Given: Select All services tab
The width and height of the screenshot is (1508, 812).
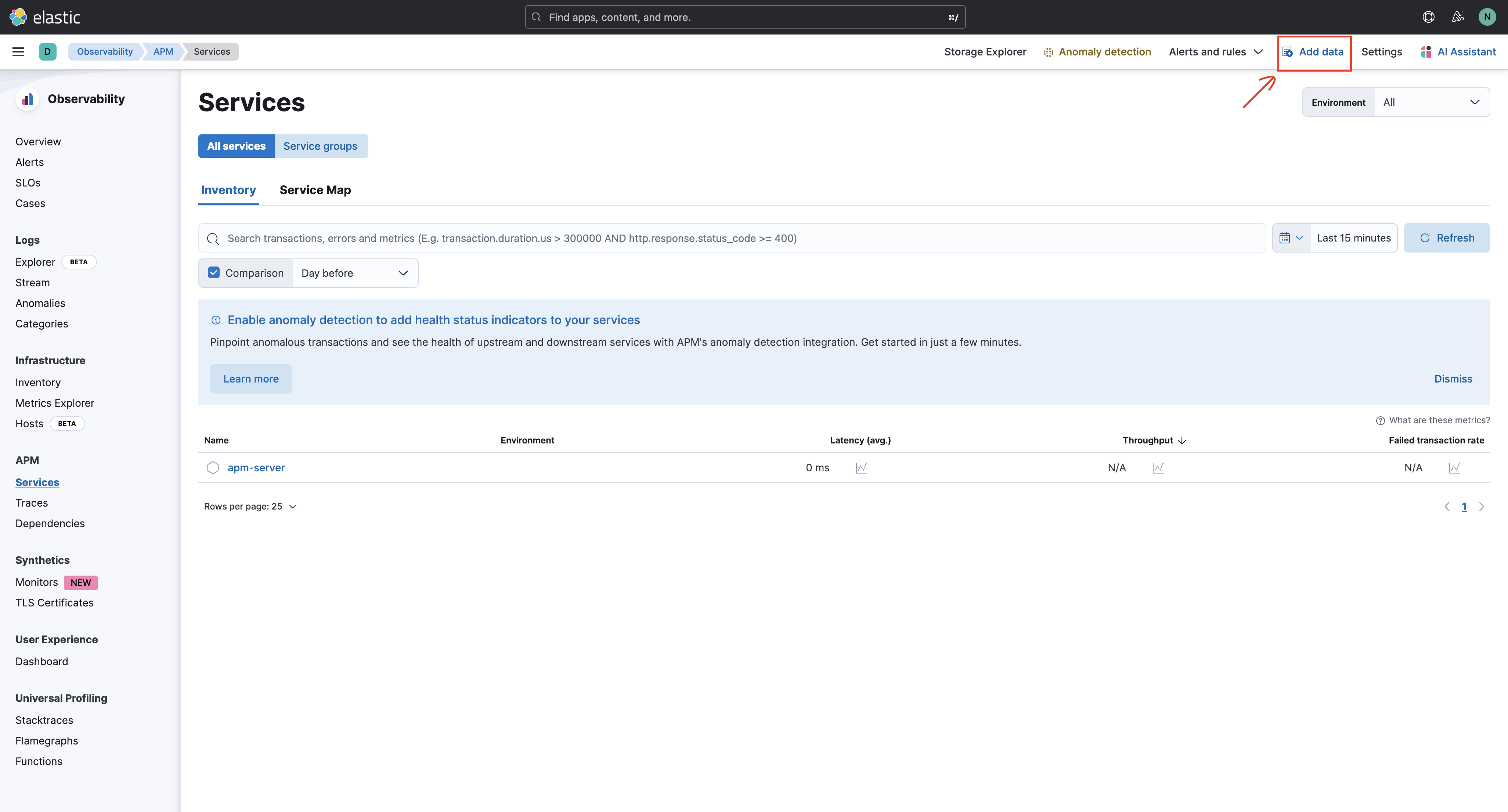Looking at the screenshot, I should tap(237, 146).
